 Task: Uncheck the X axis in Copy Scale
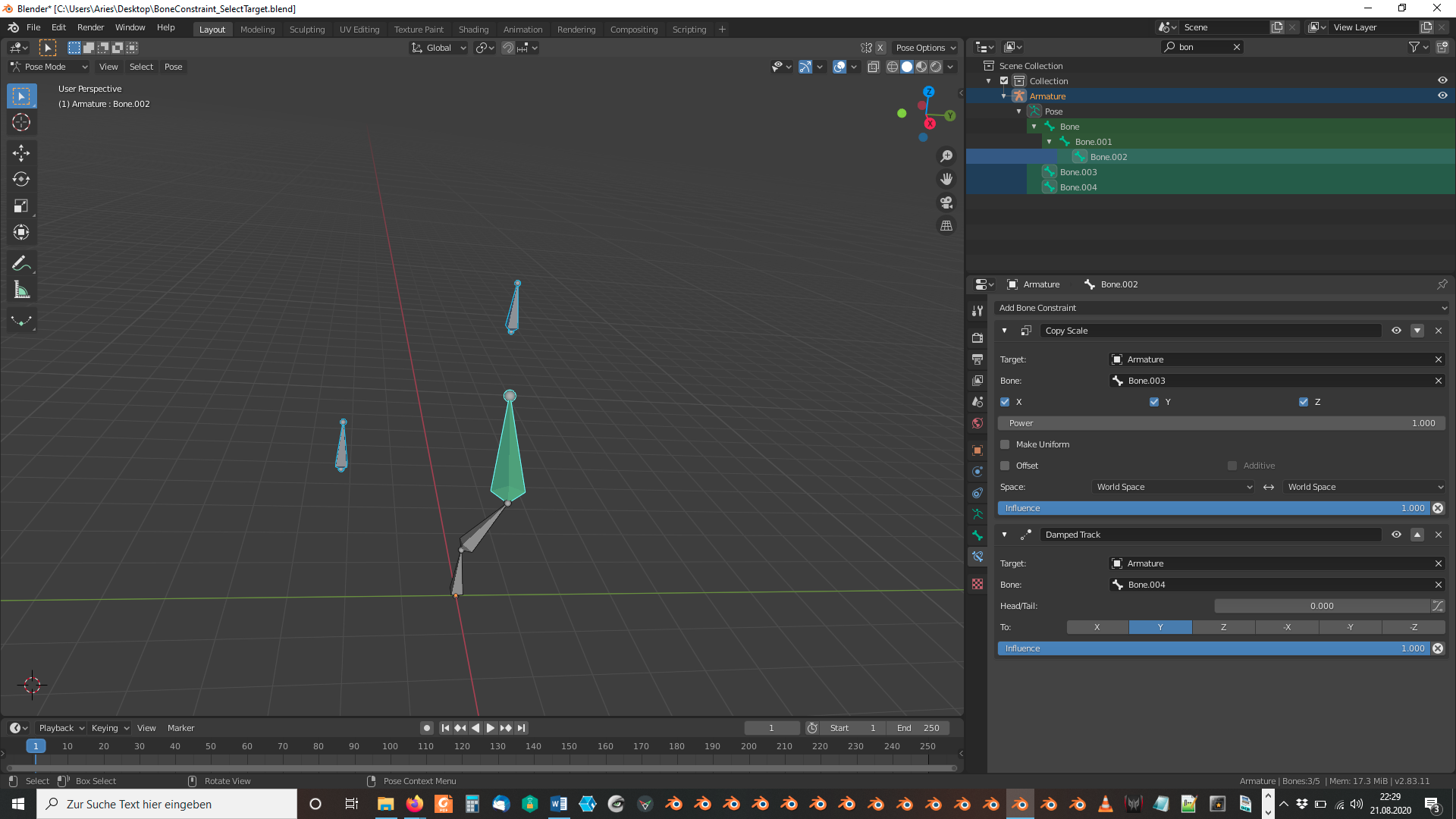tap(1005, 402)
